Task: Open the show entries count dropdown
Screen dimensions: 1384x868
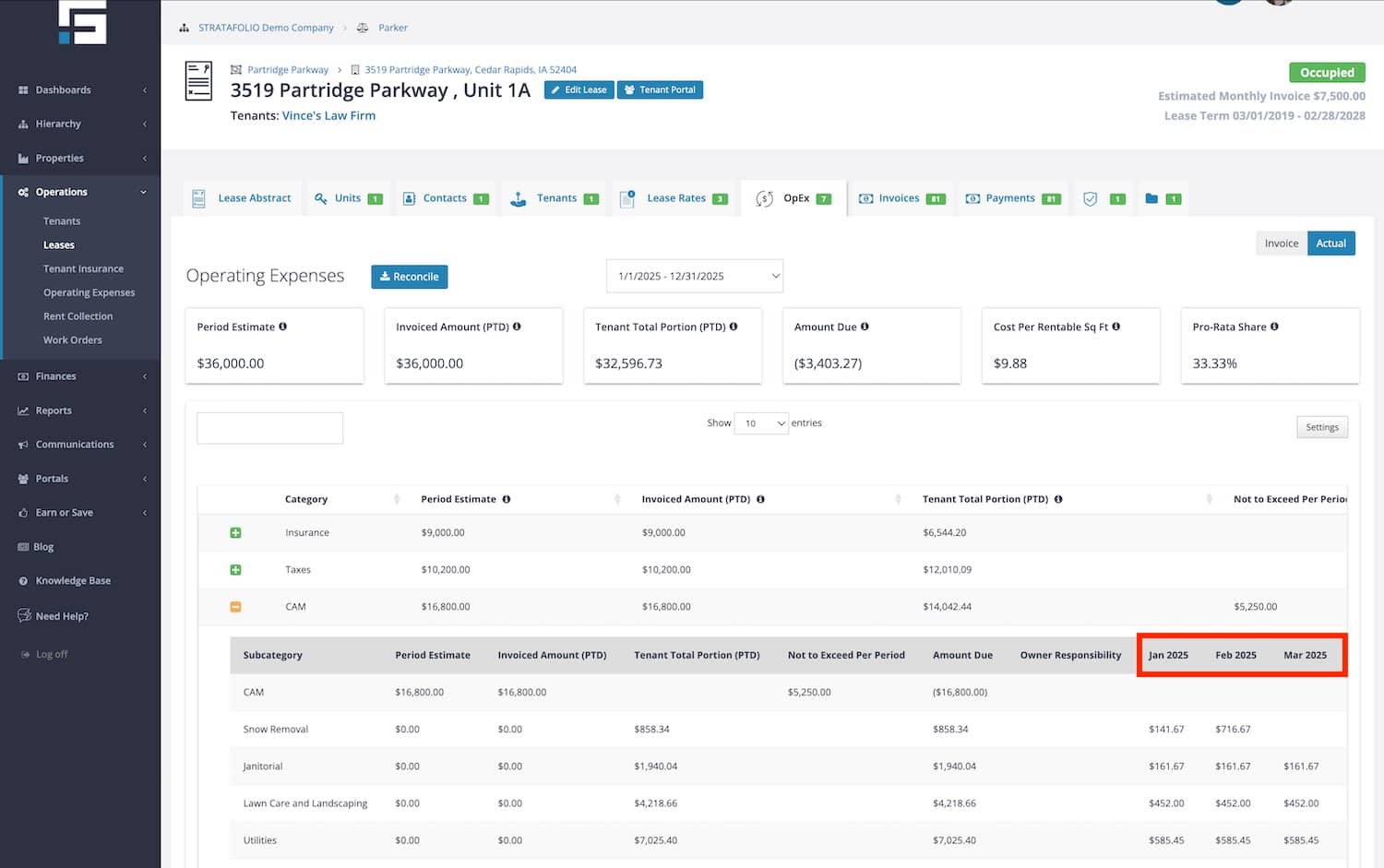Action: 761,423
